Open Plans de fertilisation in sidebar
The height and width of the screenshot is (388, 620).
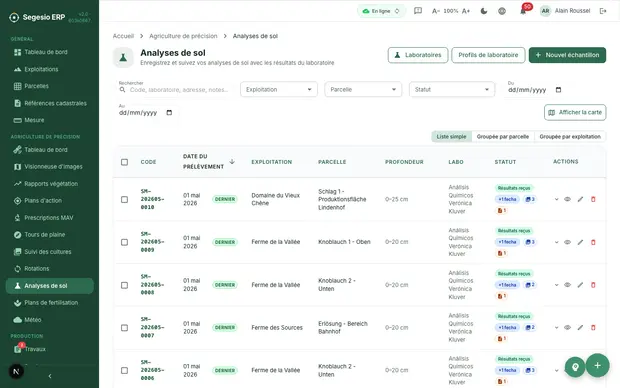pyautogui.click(x=50, y=303)
